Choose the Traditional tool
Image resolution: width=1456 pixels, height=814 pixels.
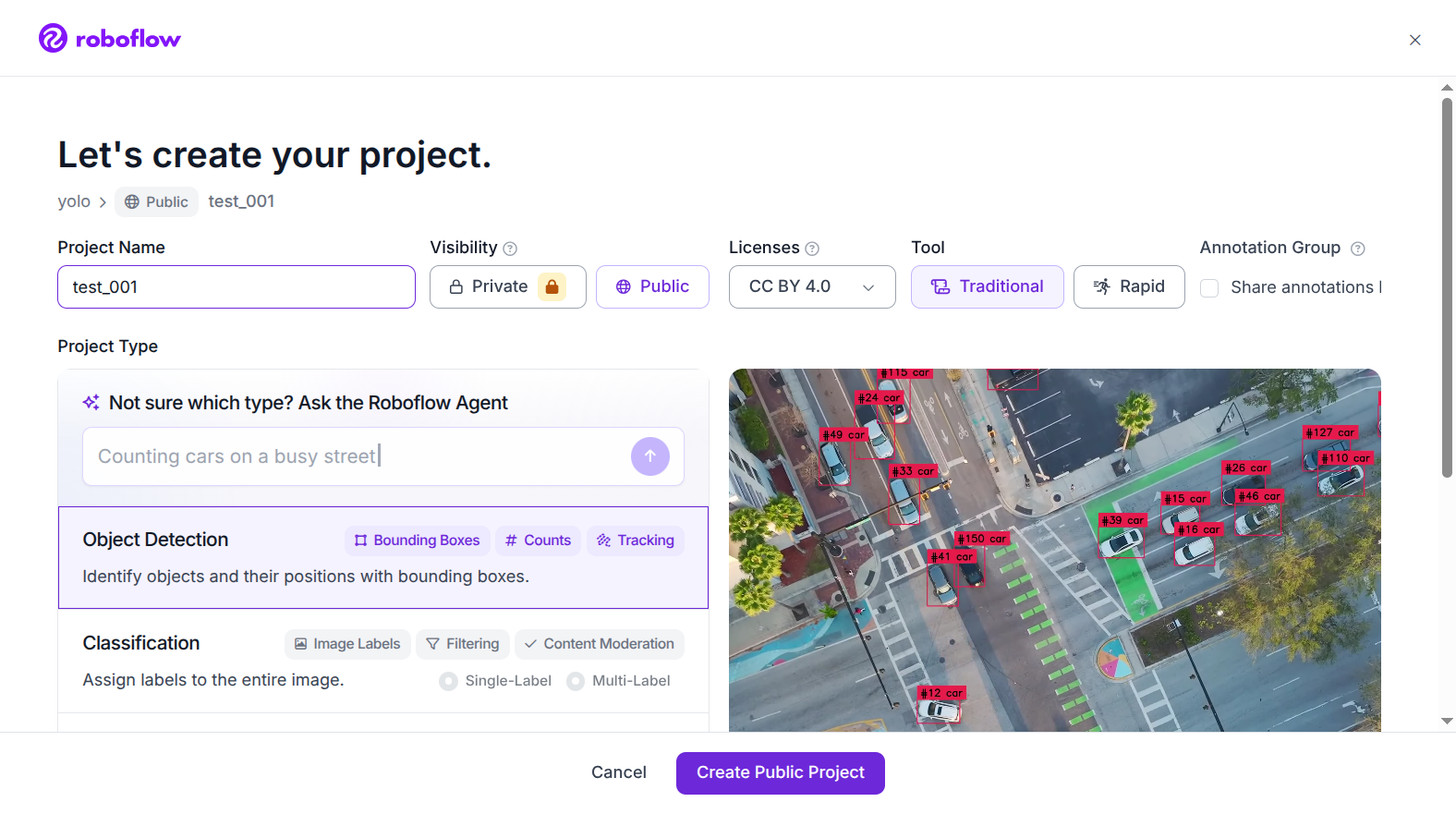pyautogui.click(x=987, y=286)
